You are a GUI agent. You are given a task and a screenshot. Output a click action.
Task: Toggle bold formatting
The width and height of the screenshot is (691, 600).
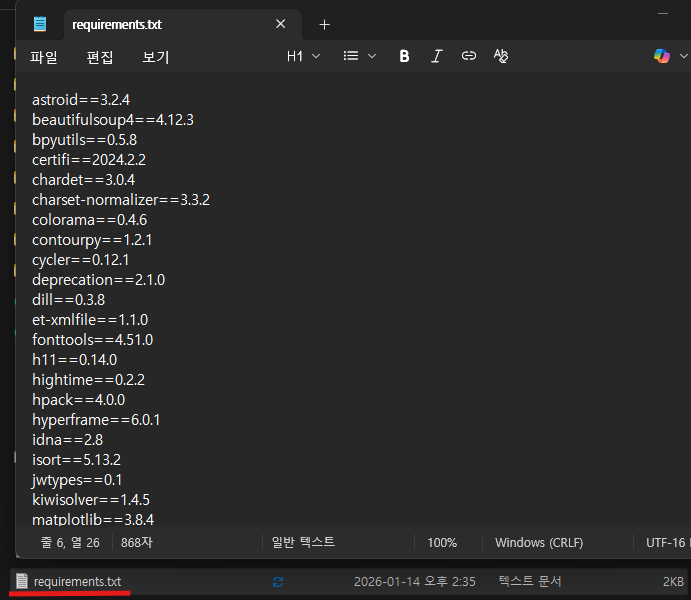(404, 56)
